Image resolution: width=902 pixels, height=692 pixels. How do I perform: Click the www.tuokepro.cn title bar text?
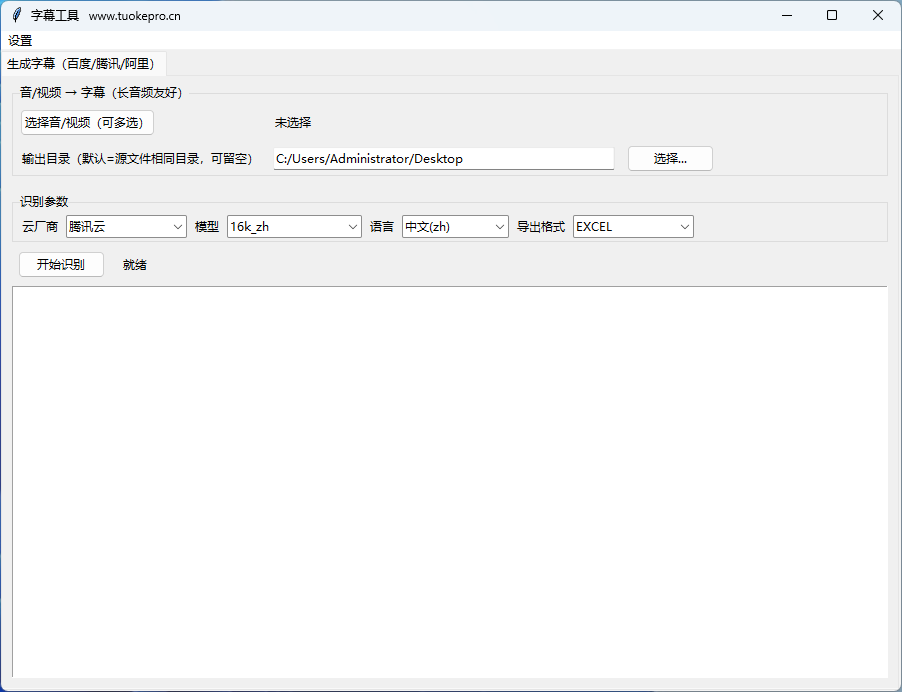pyautogui.click(x=136, y=15)
